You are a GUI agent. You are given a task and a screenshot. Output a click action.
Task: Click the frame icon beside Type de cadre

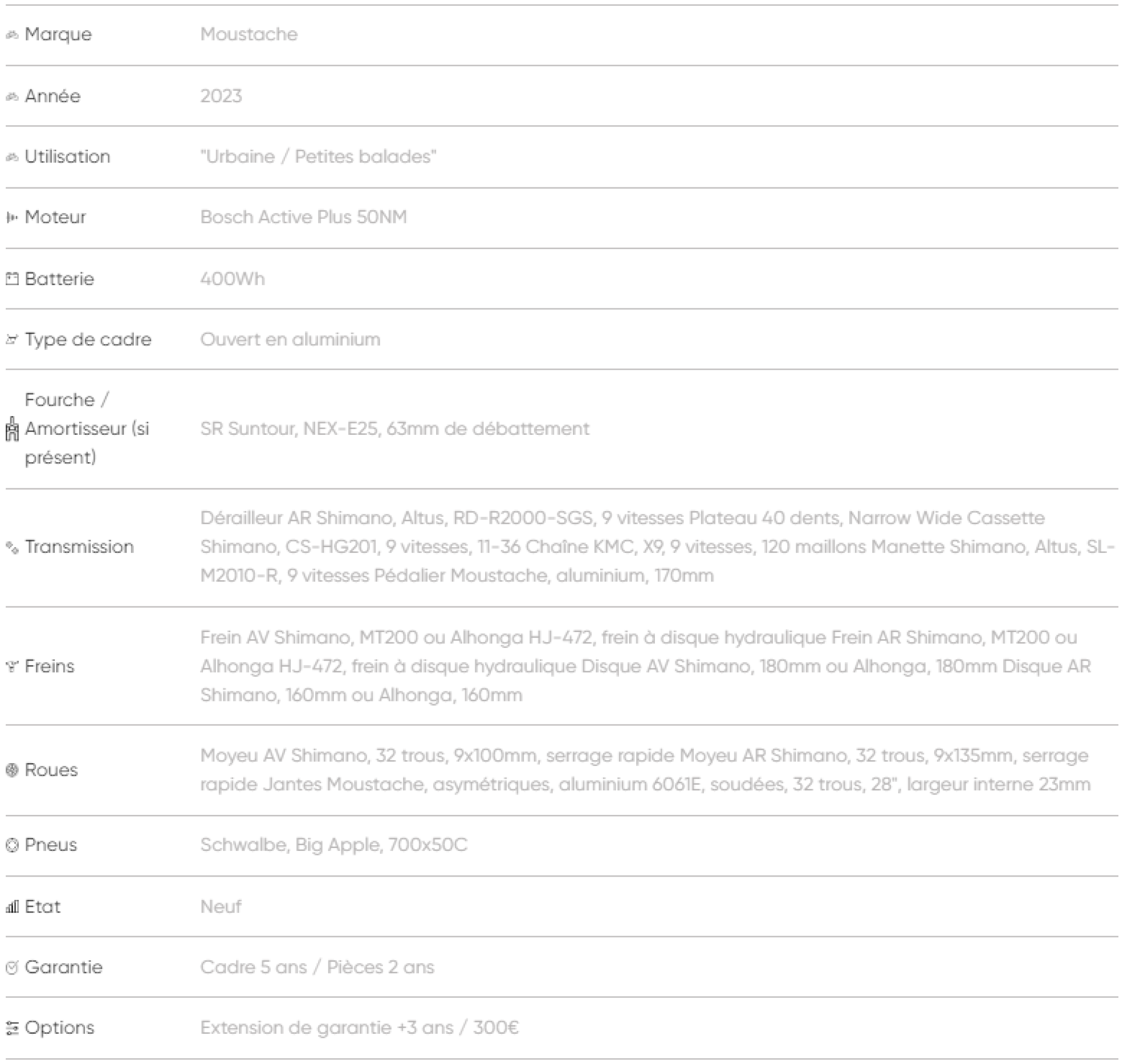(x=12, y=340)
